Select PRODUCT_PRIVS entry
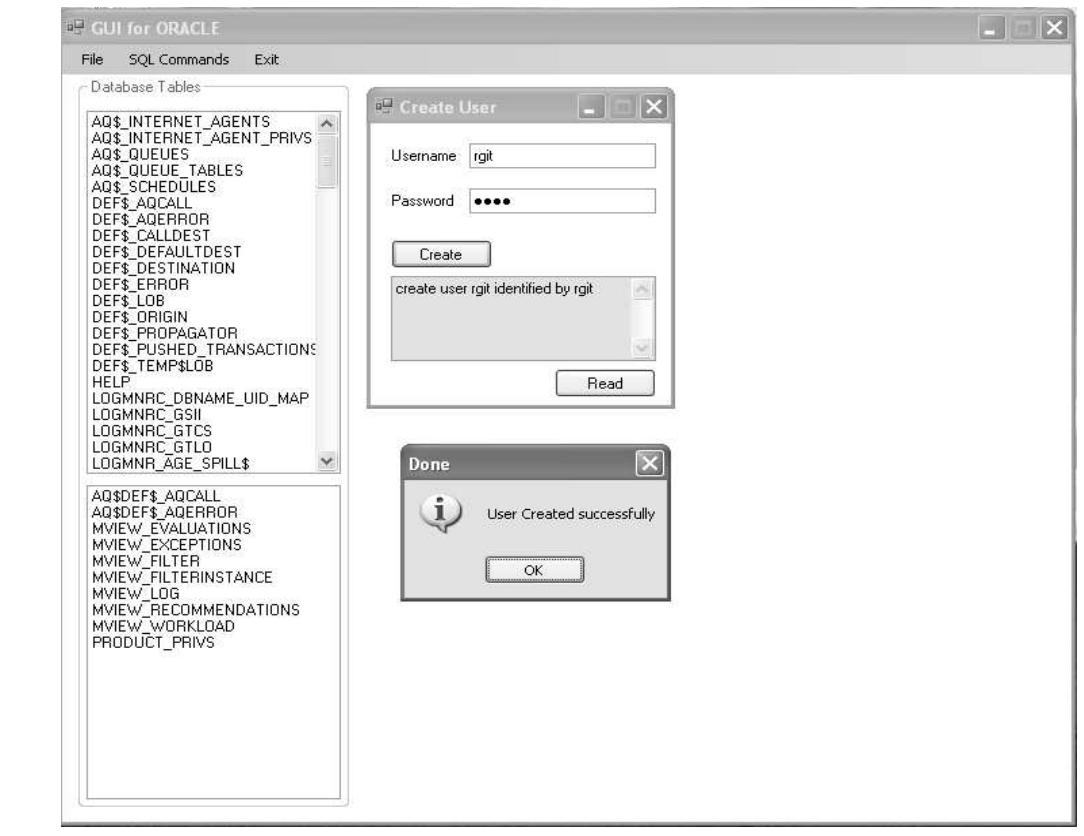 pyautogui.click(x=153, y=642)
